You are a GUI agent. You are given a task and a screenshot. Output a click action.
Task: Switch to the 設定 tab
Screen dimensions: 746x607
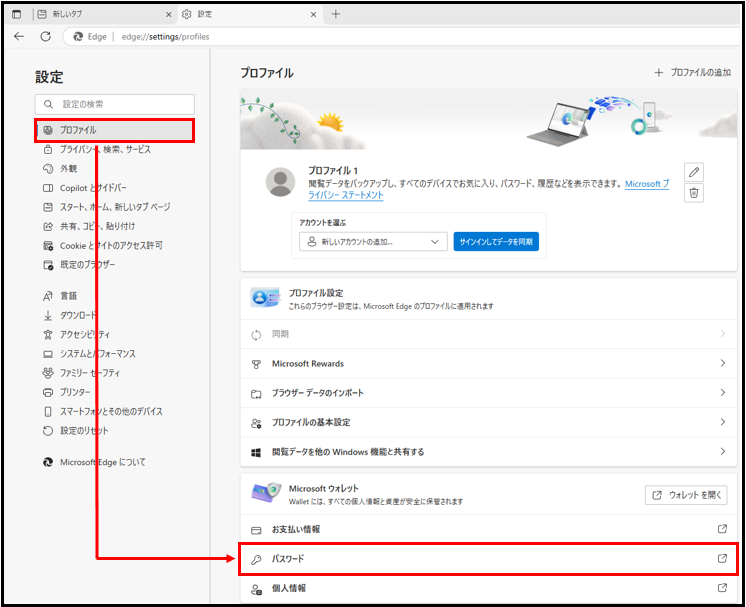250,14
